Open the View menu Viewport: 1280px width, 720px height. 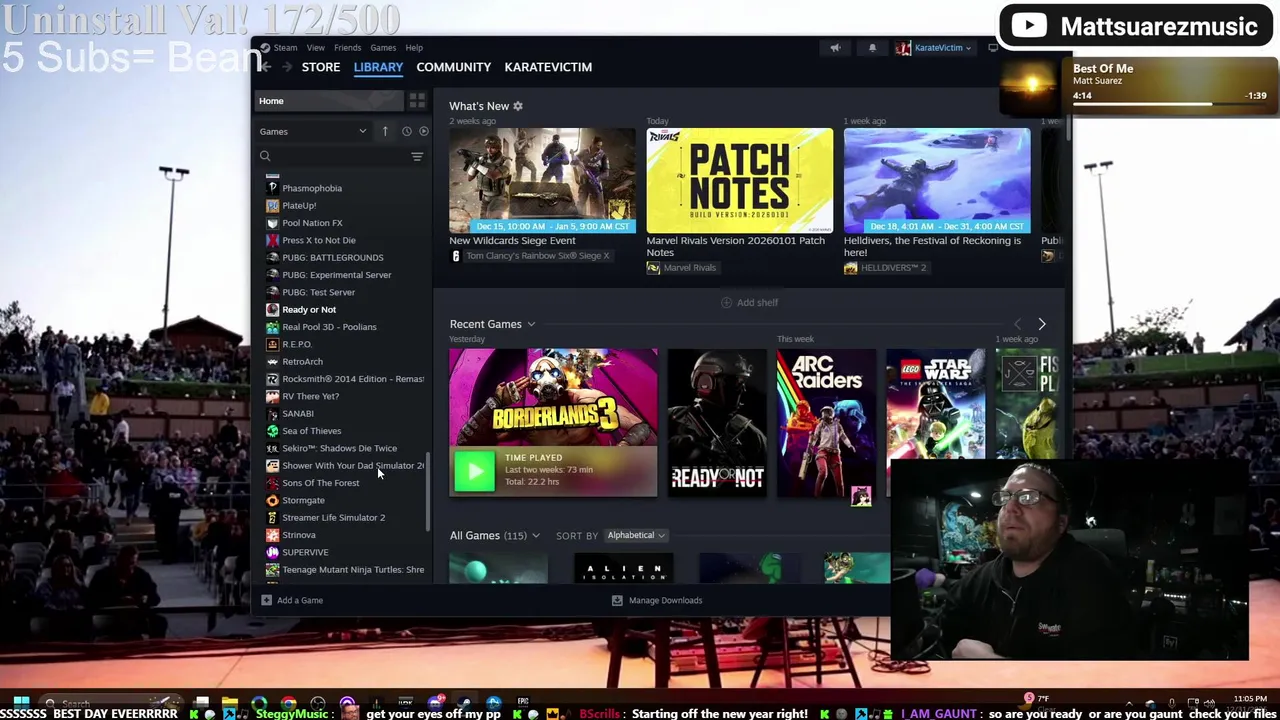tap(315, 48)
